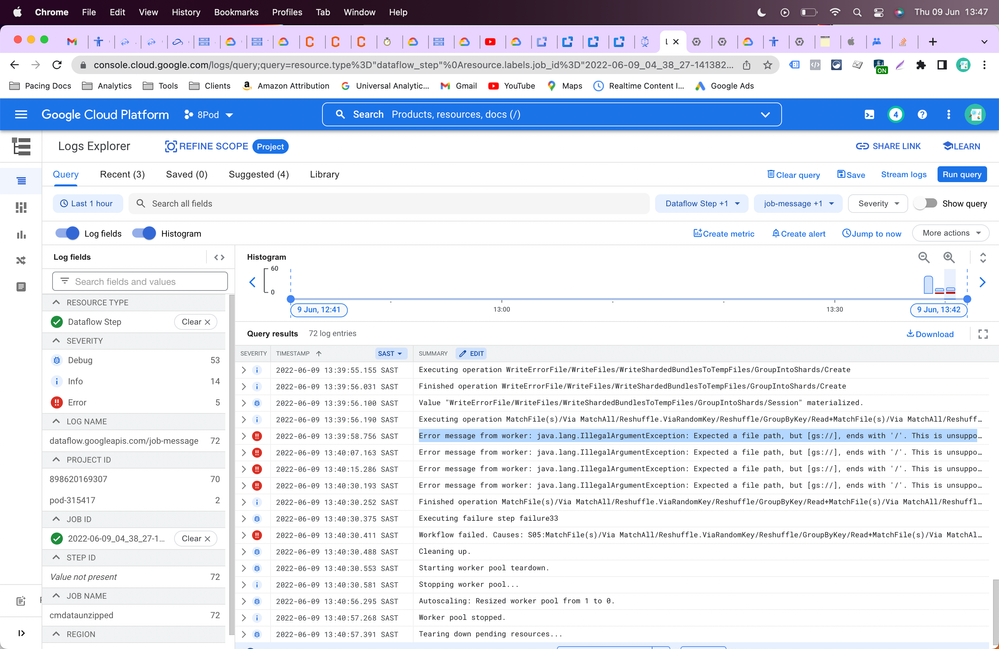Image resolution: width=999 pixels, height=649 pixels.
Task: Download the query results
Action: [x=930, y=334]
